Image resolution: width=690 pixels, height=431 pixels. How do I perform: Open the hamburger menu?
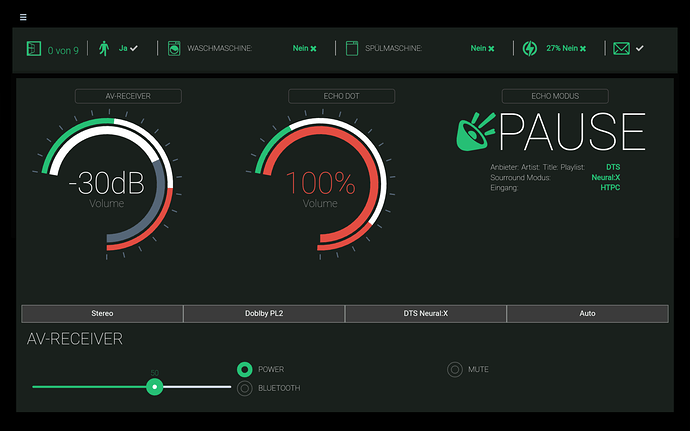(23, 17)
